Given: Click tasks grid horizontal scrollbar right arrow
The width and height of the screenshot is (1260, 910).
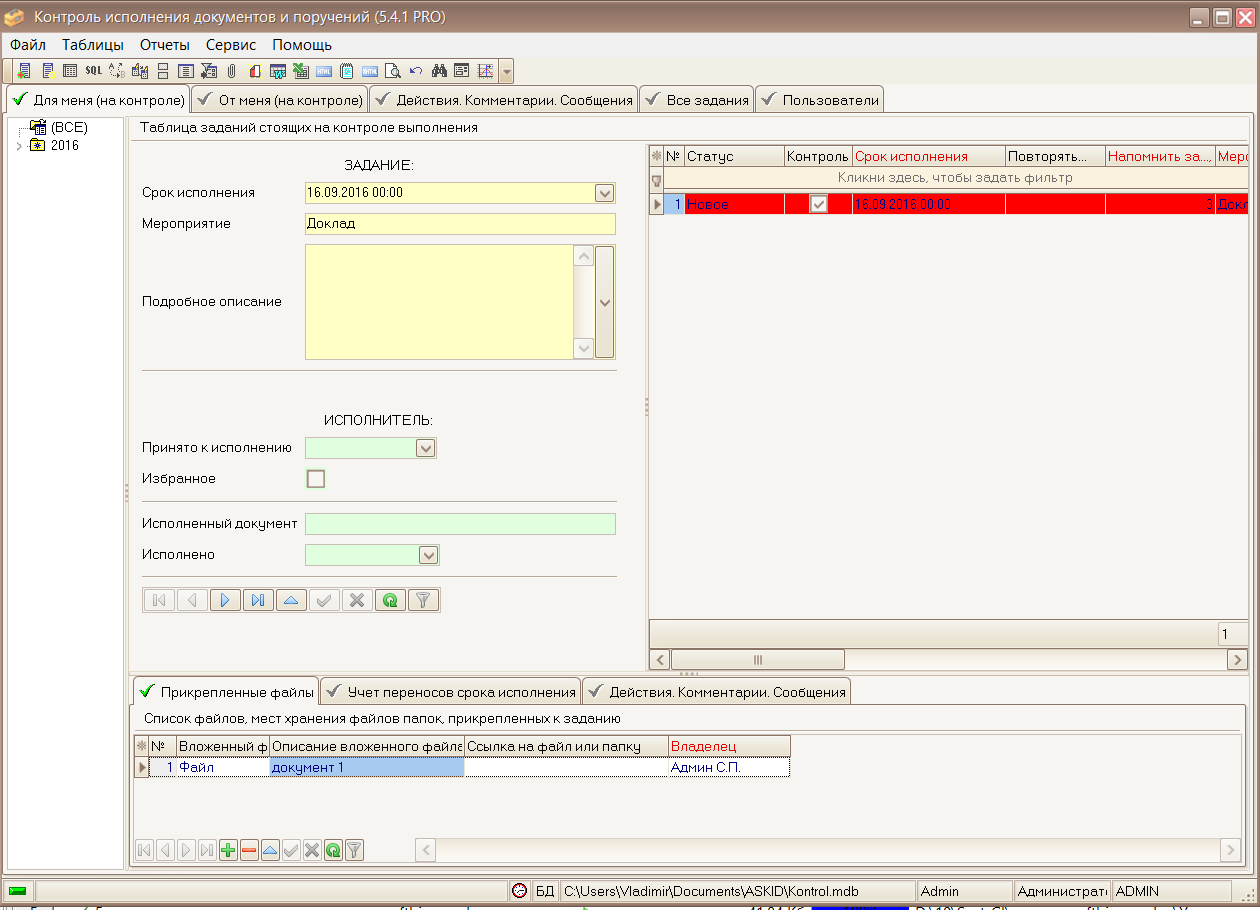Looking at the screenshot, I should click(1238, 660).
